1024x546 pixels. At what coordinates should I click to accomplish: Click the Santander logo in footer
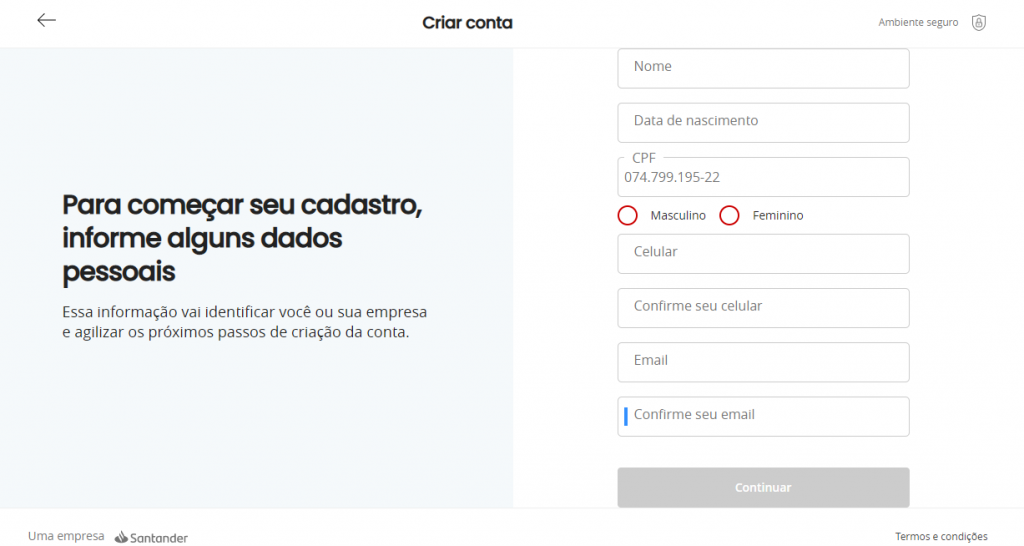click(x=151, y=537)
